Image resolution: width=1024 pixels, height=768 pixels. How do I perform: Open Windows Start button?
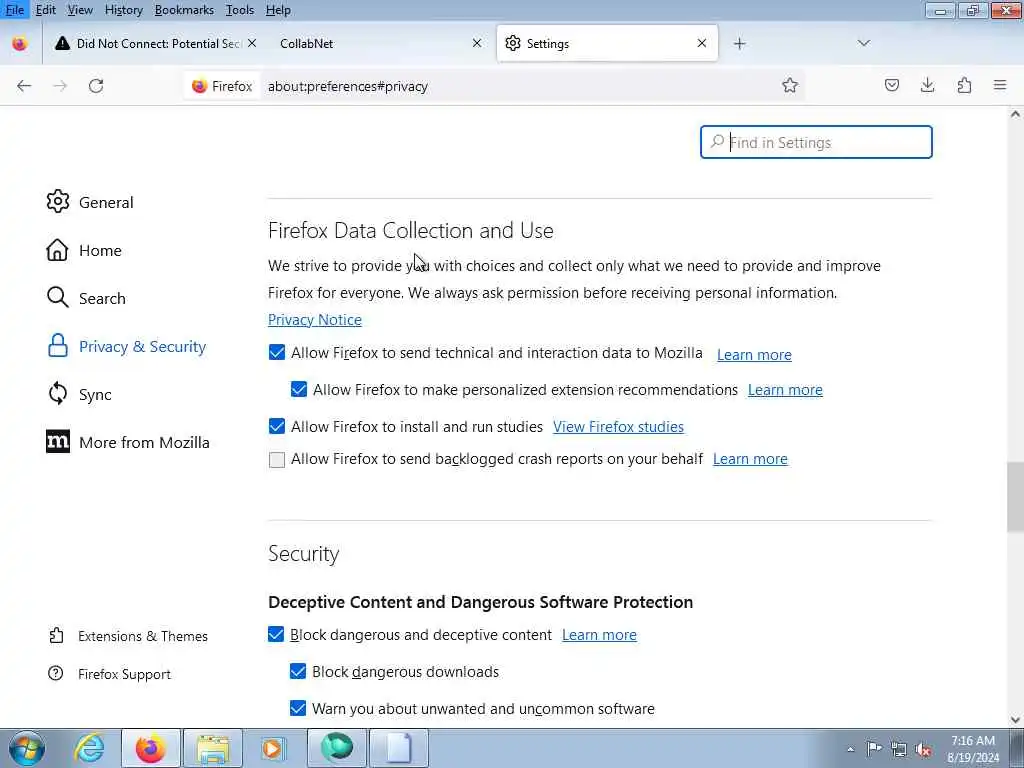[x=26, y=748]
